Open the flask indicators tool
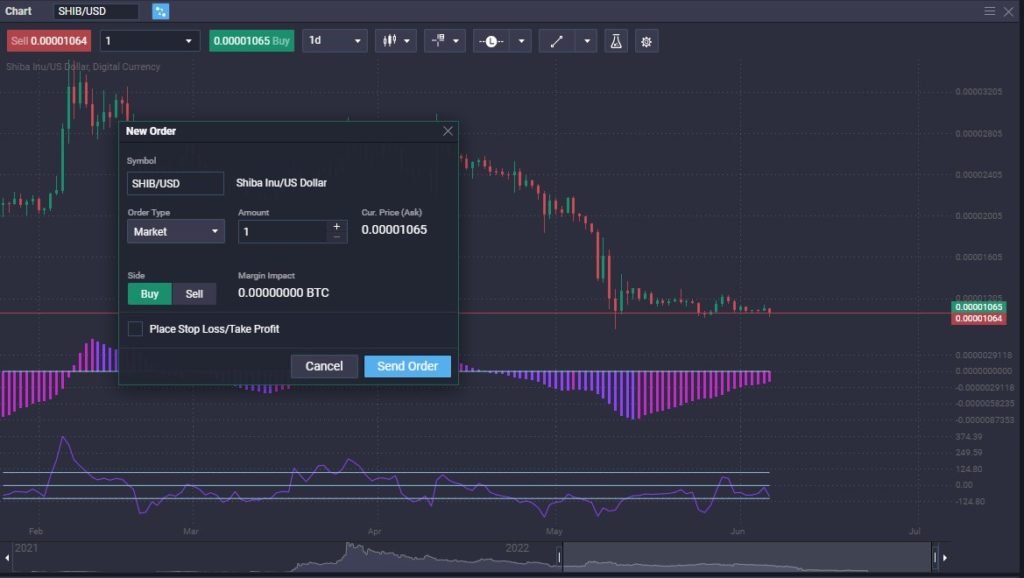This screenshot has width=1024, height=578. [x=616, y=41]
